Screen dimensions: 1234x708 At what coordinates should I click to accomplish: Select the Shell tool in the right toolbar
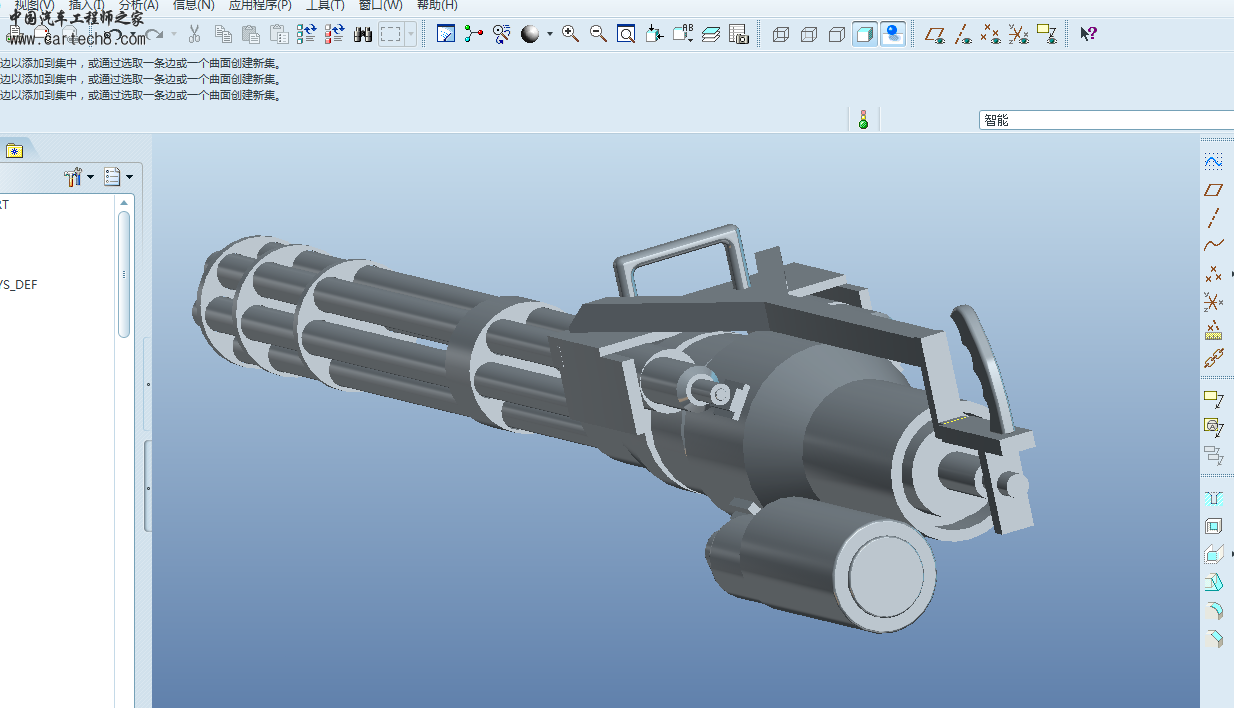(x=1213, y=525)
